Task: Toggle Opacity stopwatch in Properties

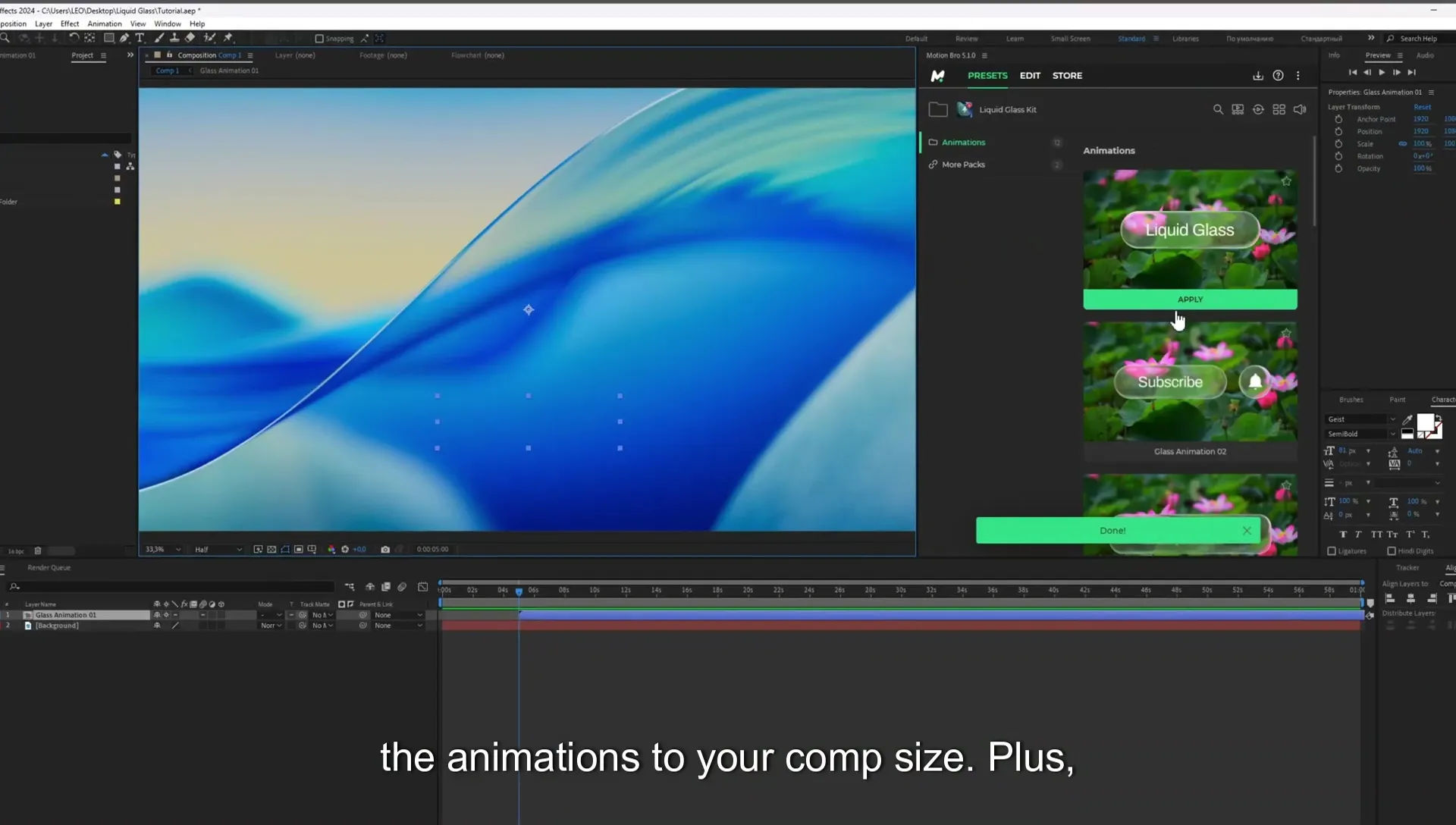Action: click(1338, 169)
